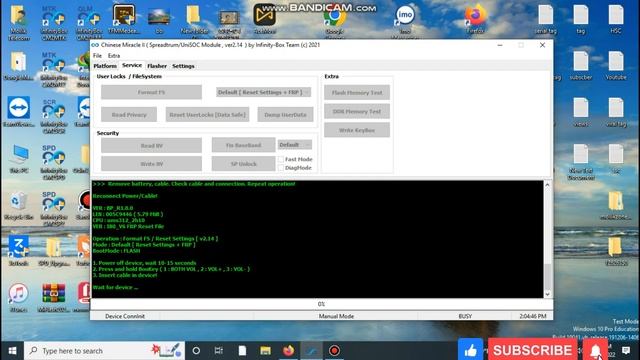This screenshot has width=640, height=360.
Task: Launch the imo Messenger desktop shortcut
Action: pos(405,22)
